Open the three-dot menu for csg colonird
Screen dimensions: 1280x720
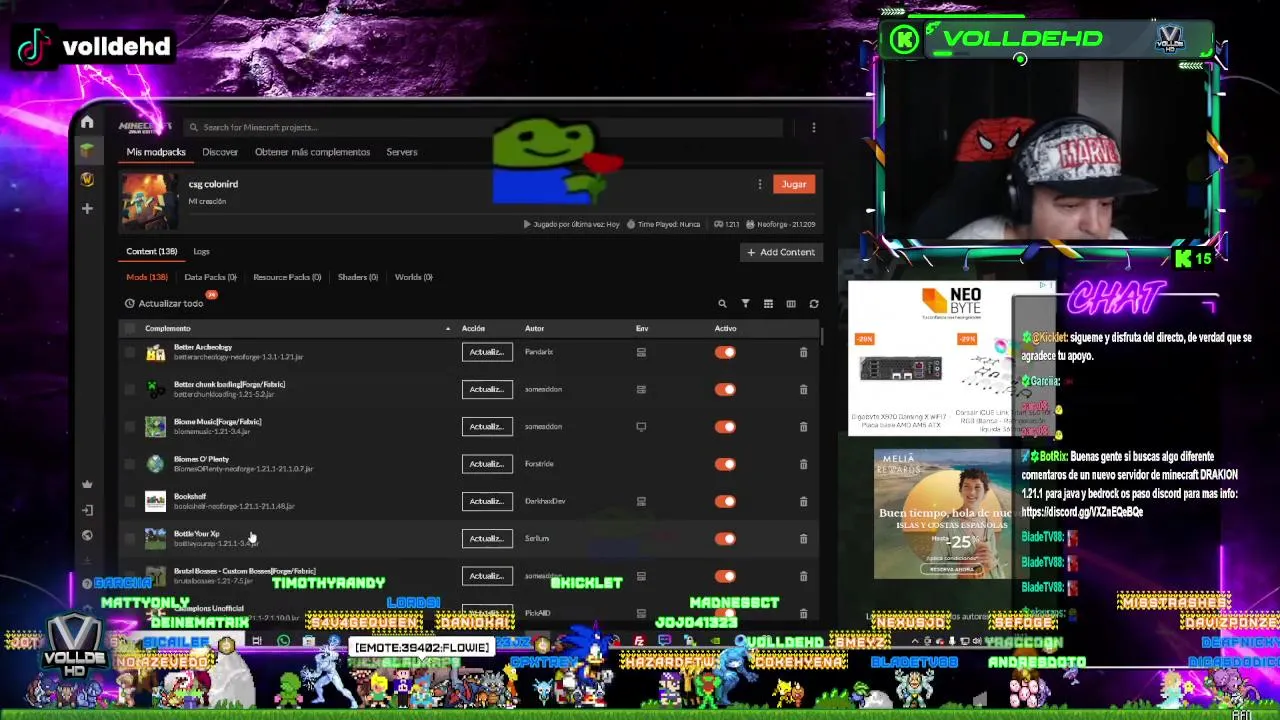click(x=760, y=184)
